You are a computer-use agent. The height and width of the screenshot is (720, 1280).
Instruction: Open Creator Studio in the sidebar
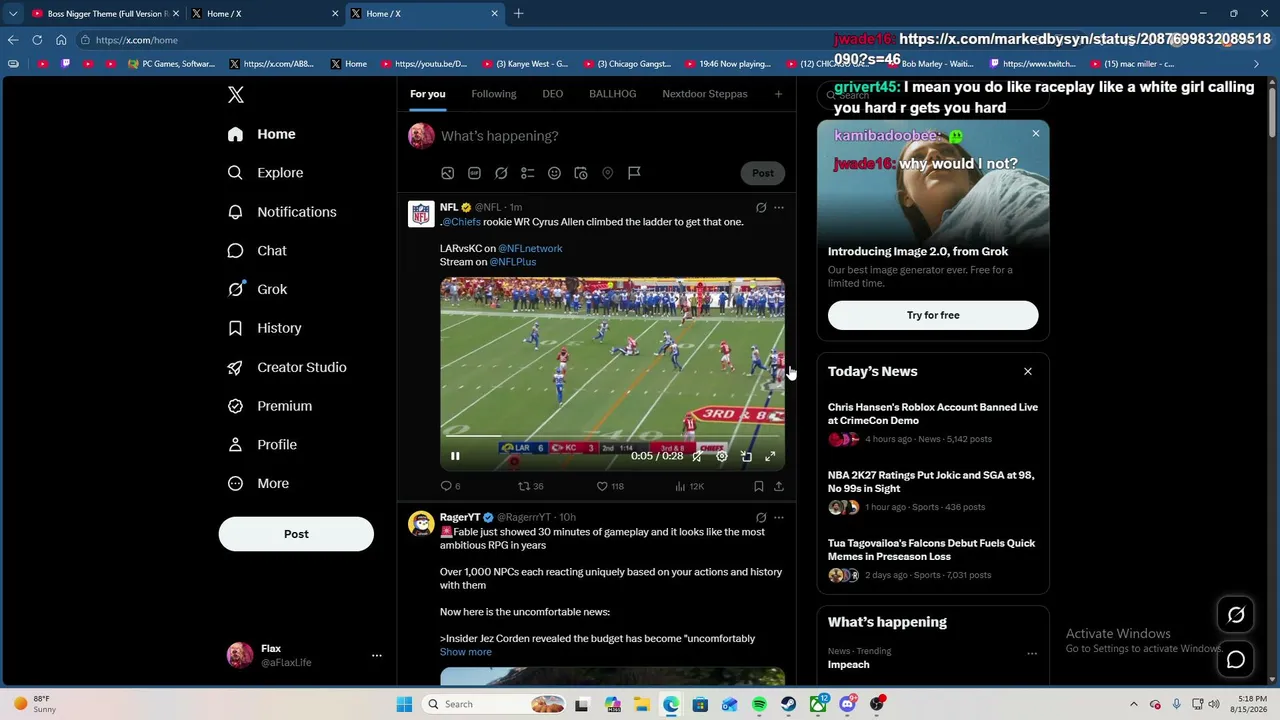(x=287, y=367)
